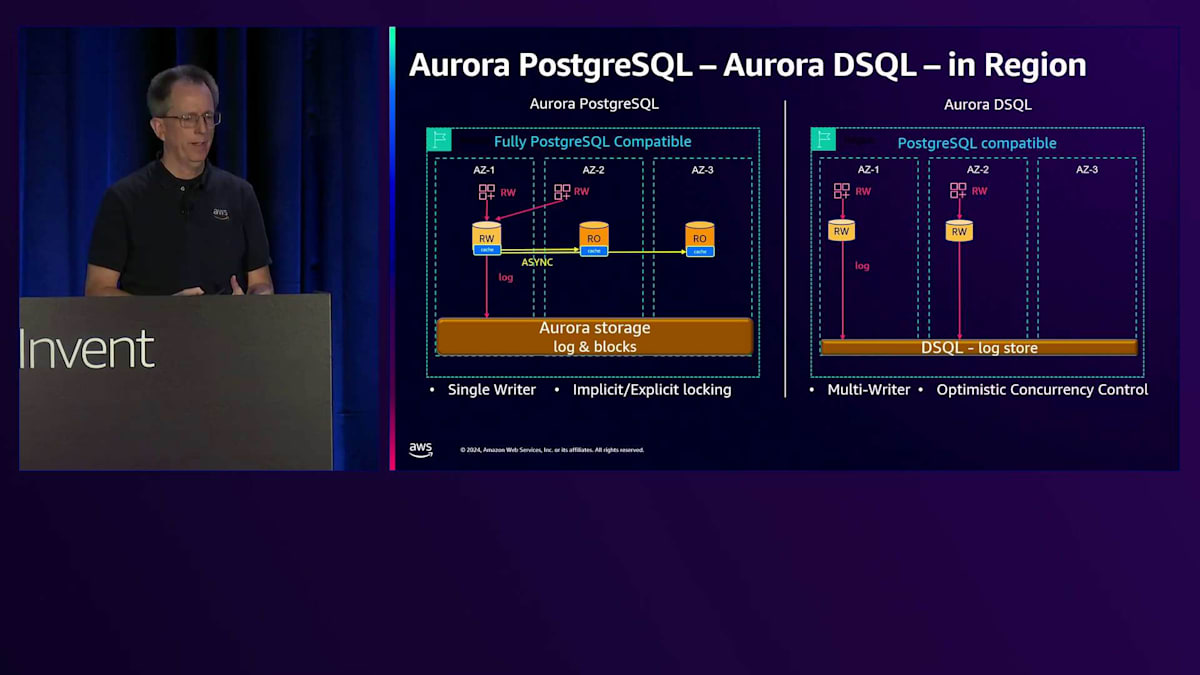Click the "Single Writer" bullet
This screenshot has height=675, width=1200.
click(x=492, y=390)
